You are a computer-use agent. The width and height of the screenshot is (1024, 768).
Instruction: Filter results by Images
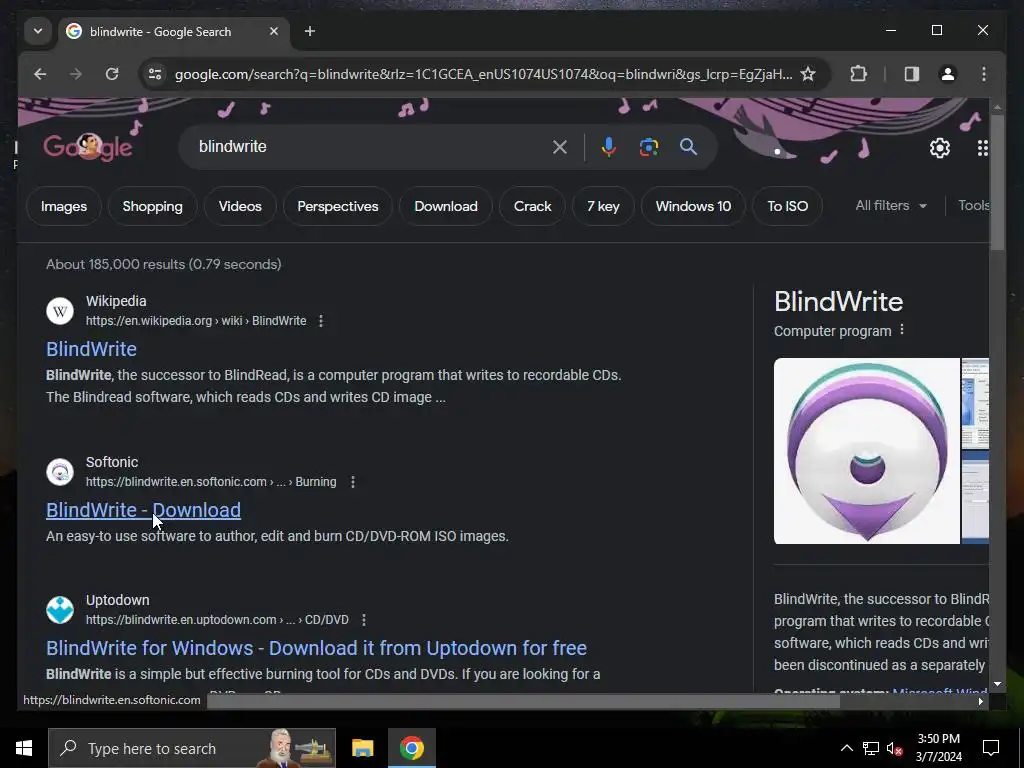click(64, 206)
